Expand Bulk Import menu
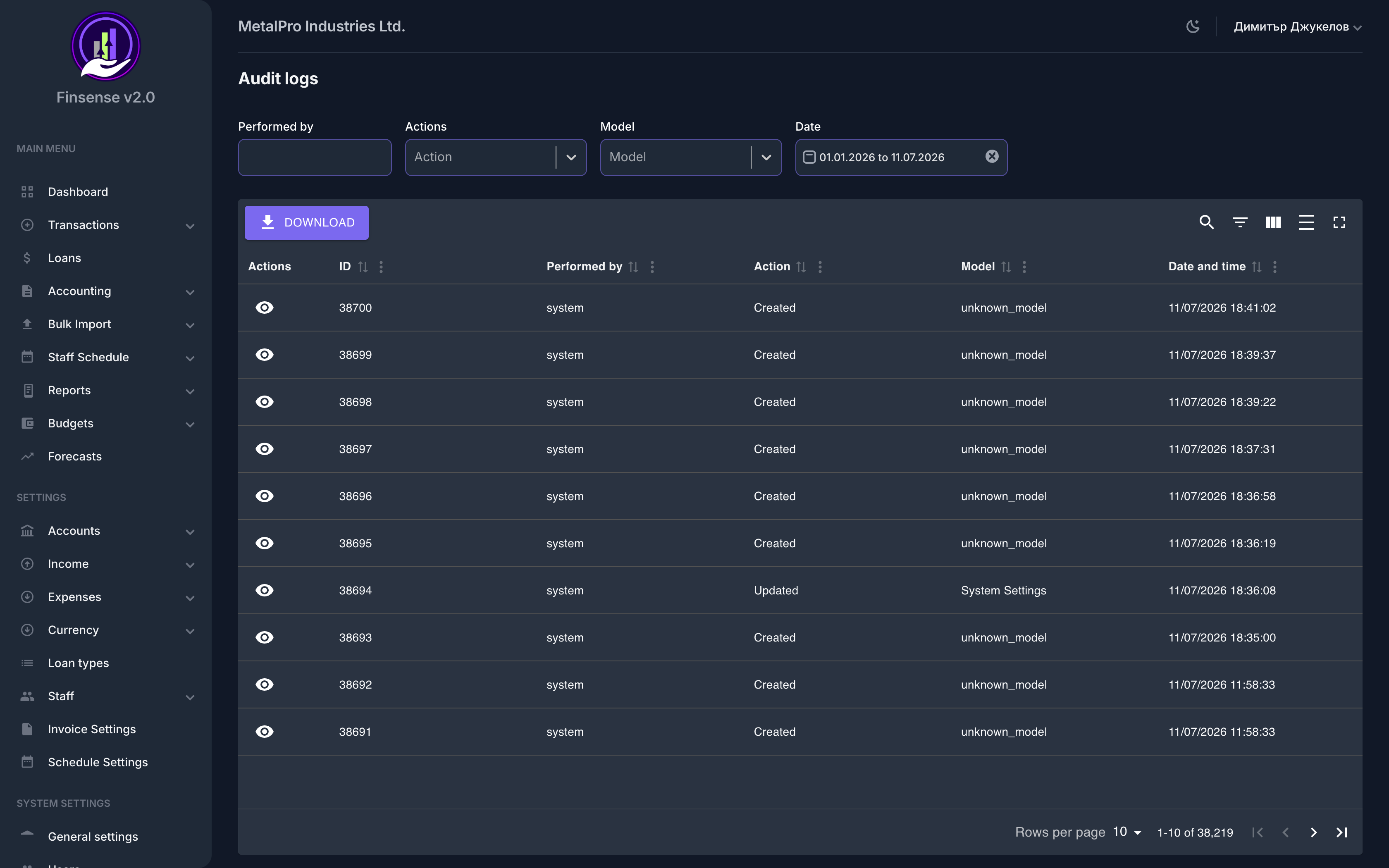Viewport: 1389px width, 868px height. (x=105, y=324)
